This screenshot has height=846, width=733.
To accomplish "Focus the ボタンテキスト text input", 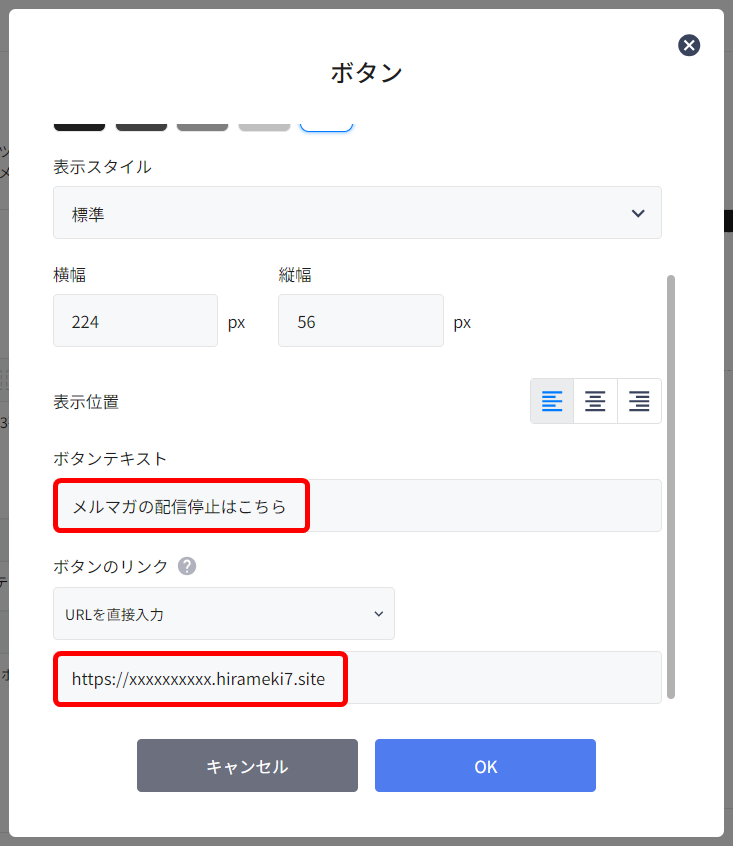I will (357, 506).
